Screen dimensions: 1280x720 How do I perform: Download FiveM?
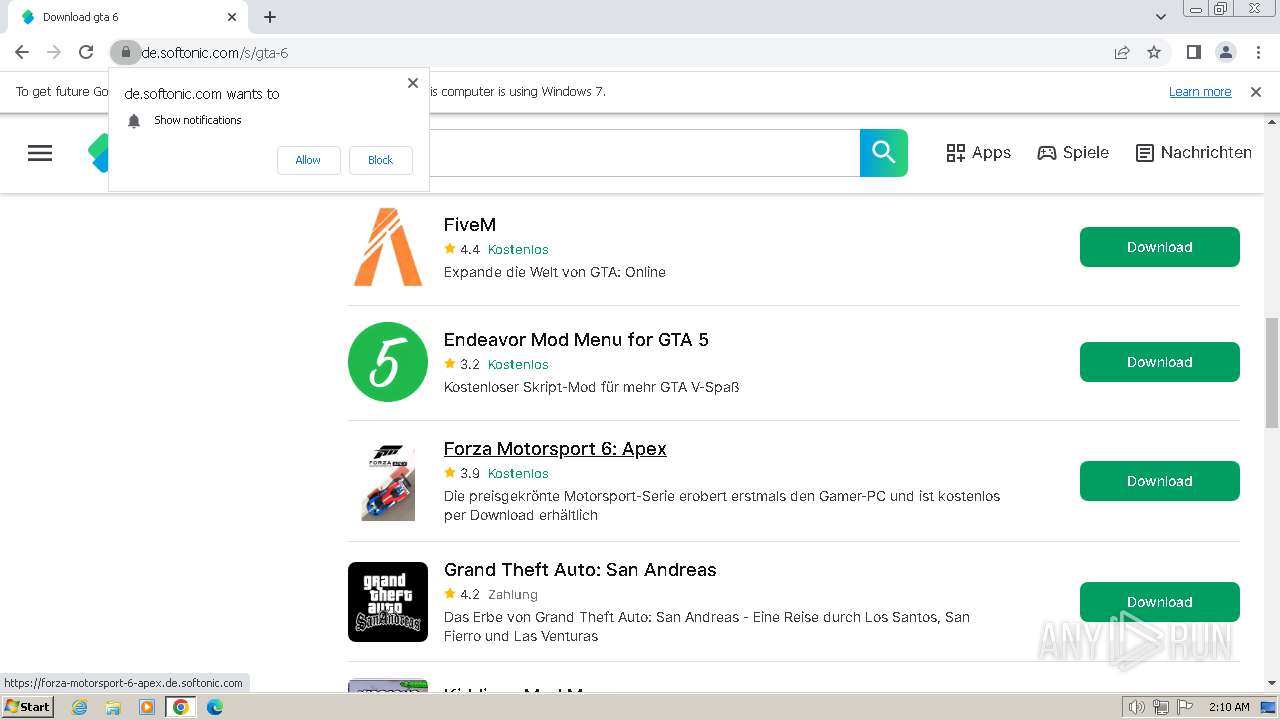click(x=1160, y=247)
